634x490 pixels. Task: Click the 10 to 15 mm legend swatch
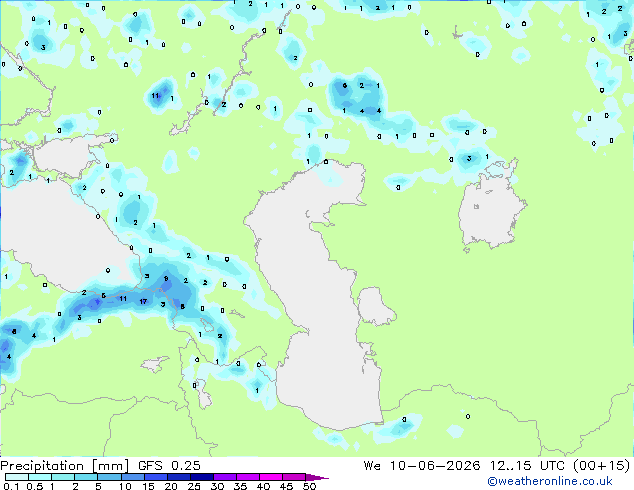[x=132, y=477]
